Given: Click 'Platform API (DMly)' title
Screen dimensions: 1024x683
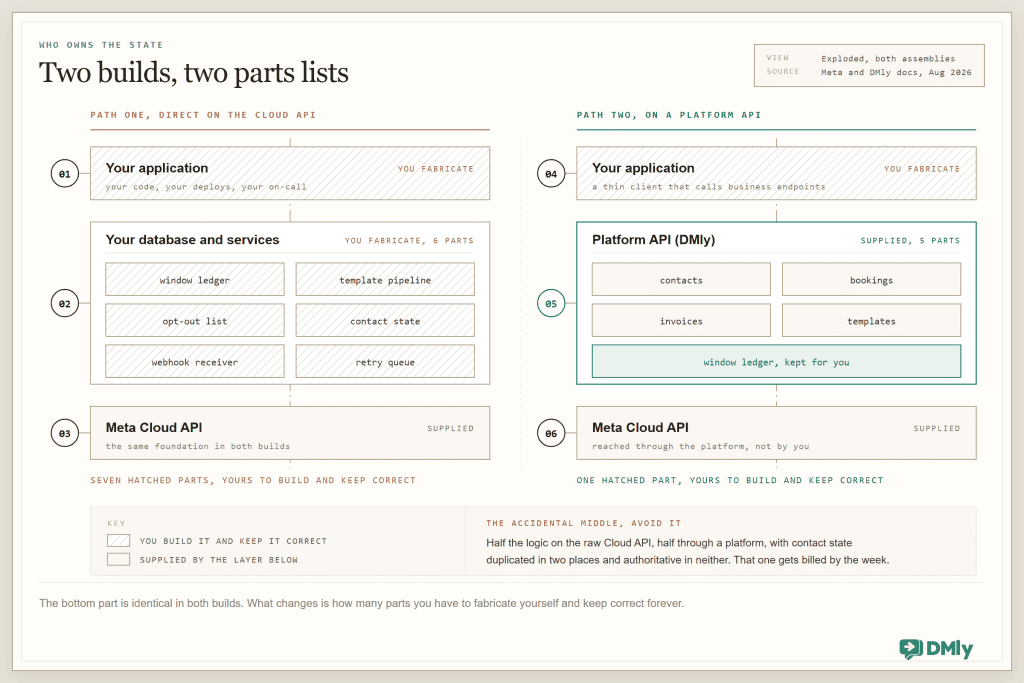Looking at the screenshot, I should (x=654, y=240).
